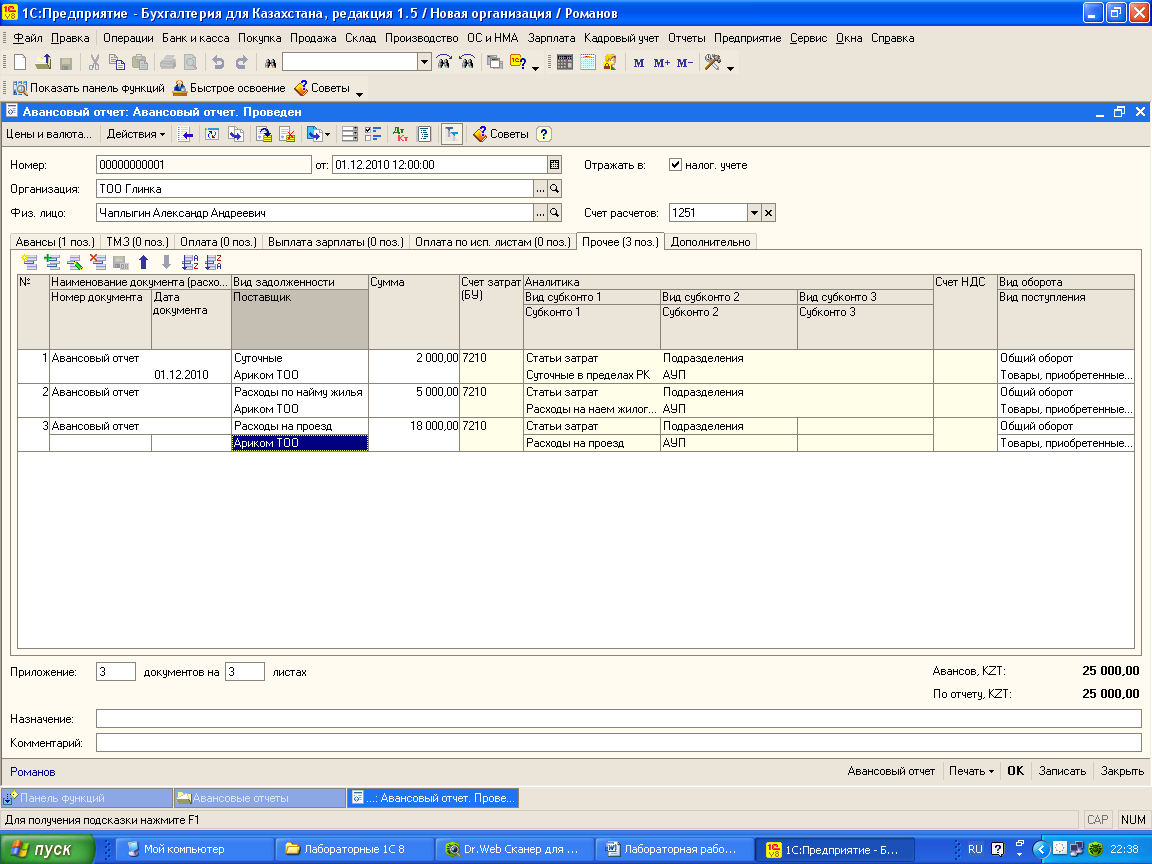The height and width of the screenshot is (864, 1152).
Task: Click the Физ. лицо select ellipsis button
Action: pyautogui.click(x=540, y=213)
